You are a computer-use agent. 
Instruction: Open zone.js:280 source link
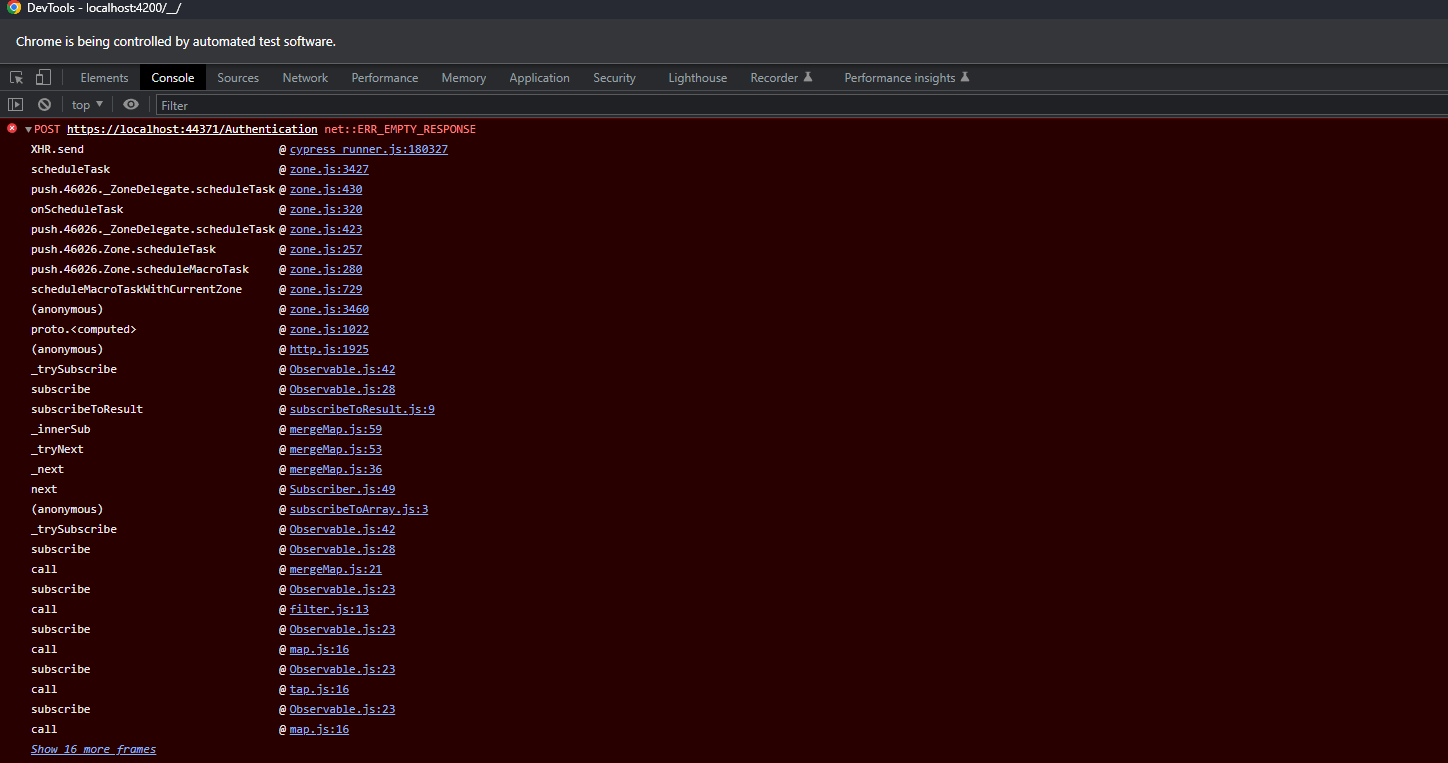click(x=326, y=269)
